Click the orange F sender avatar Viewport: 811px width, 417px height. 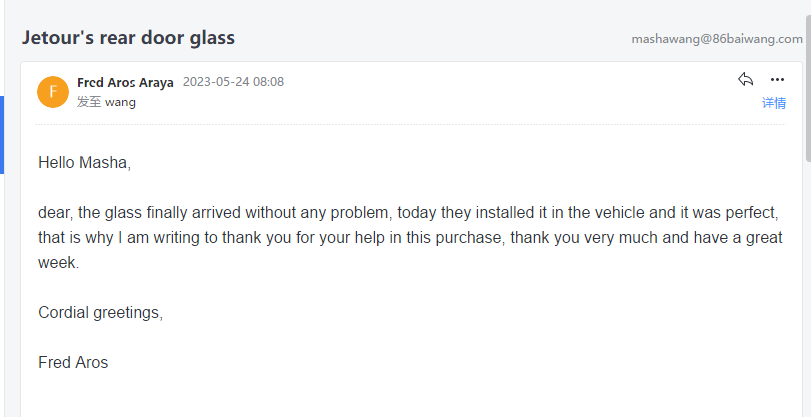(x=52, y=91)
